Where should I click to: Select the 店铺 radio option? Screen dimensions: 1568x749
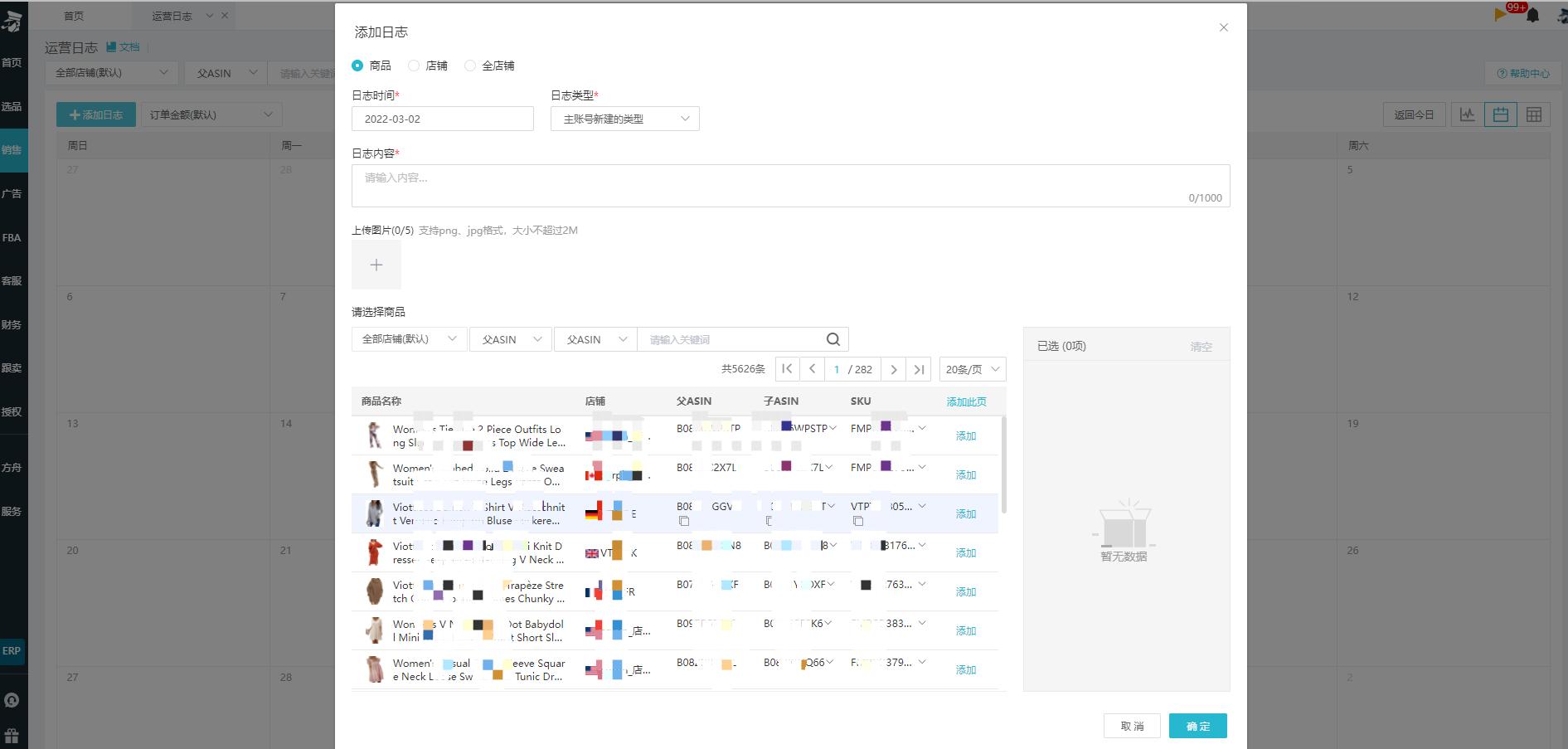pos(414,66)
